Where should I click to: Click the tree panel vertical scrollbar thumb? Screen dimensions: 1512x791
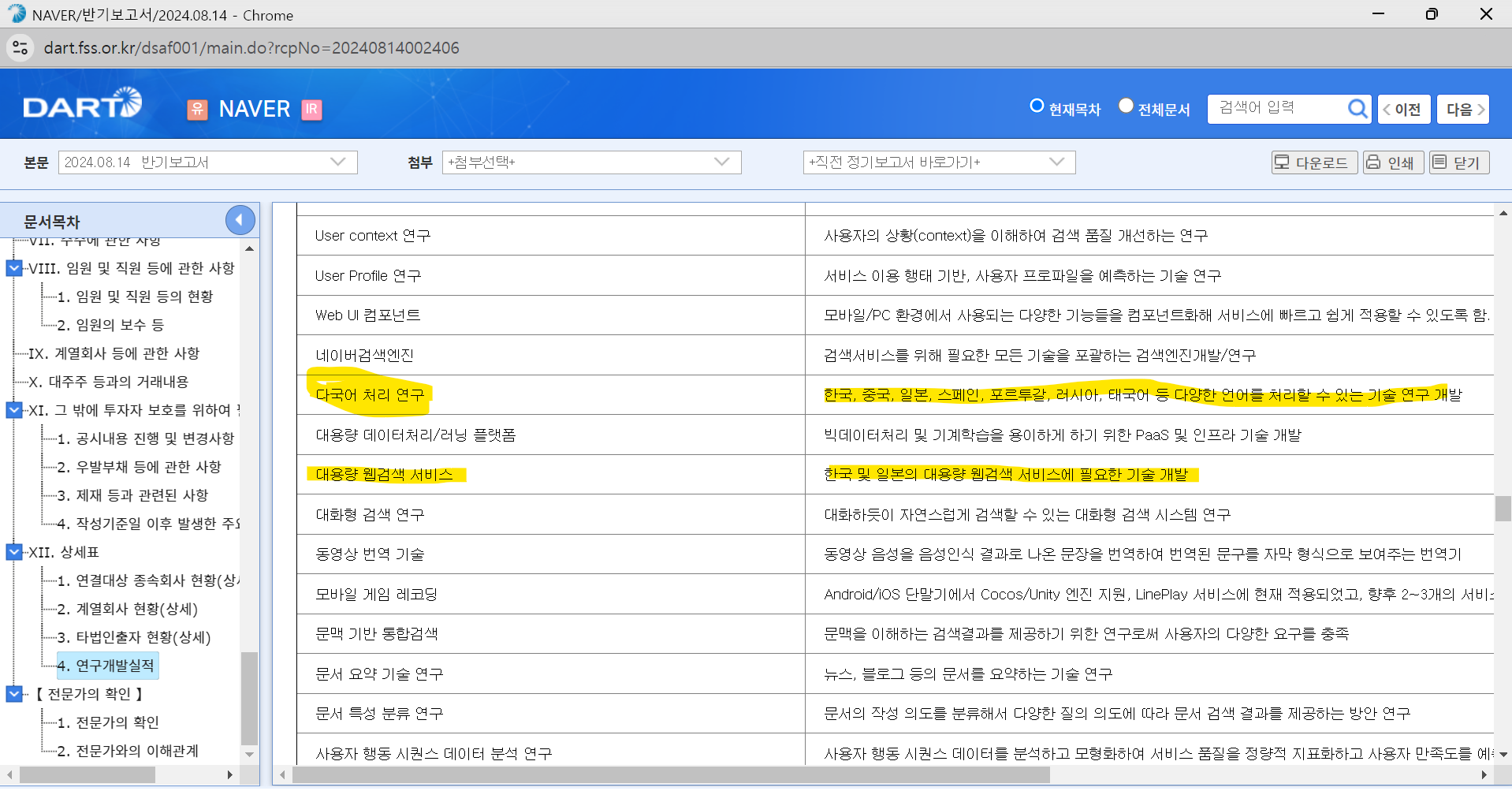249,698
